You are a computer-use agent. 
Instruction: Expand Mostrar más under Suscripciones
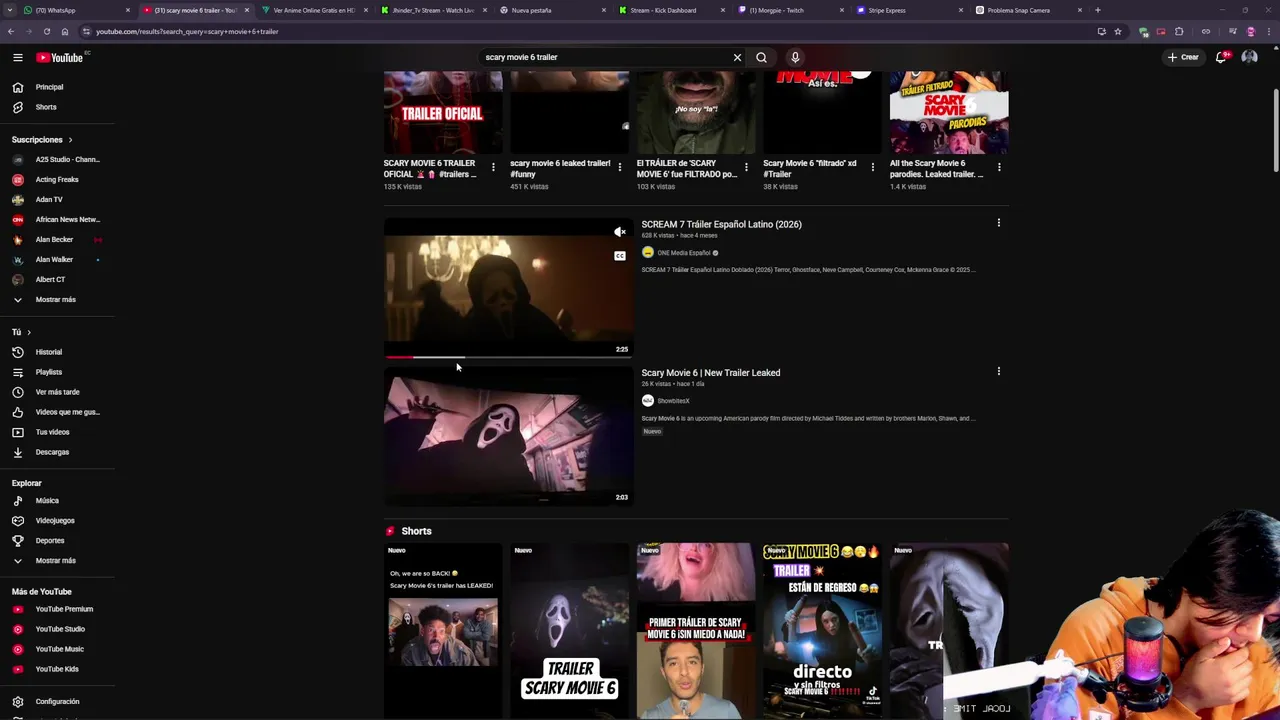pyautogui.click(x=57, y=299)
